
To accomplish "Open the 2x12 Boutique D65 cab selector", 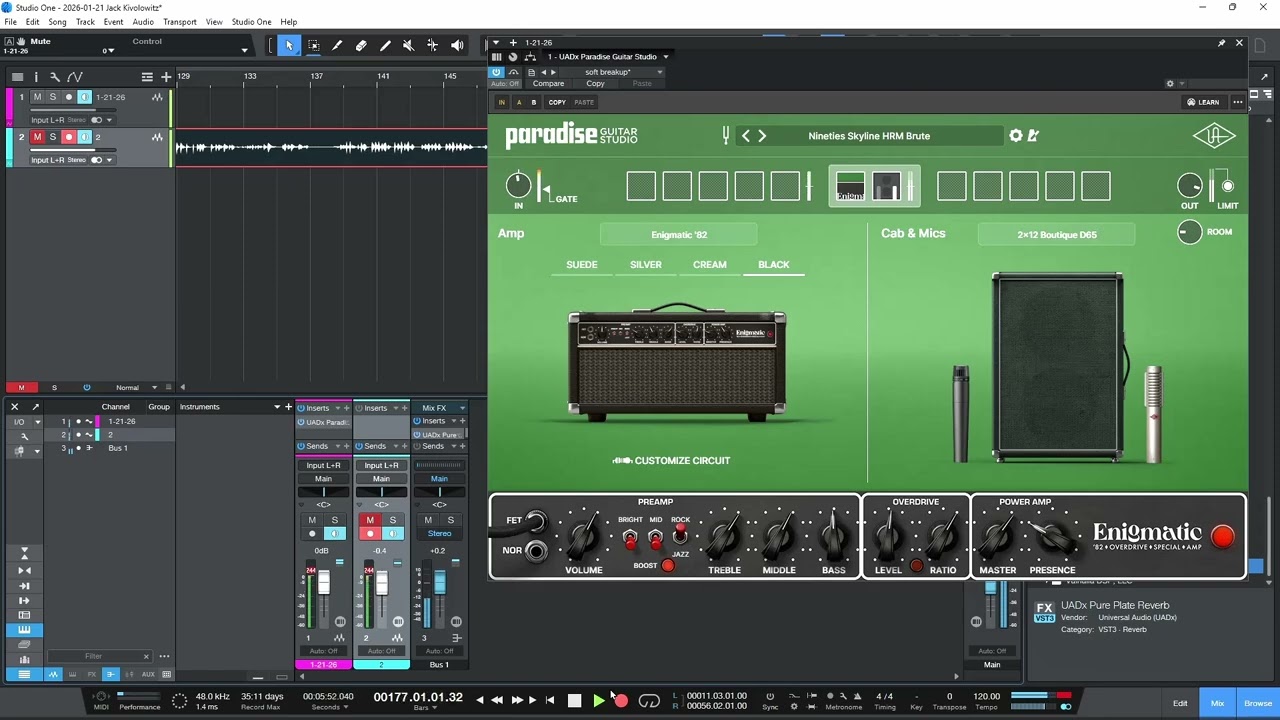I will coord(1057,235).
